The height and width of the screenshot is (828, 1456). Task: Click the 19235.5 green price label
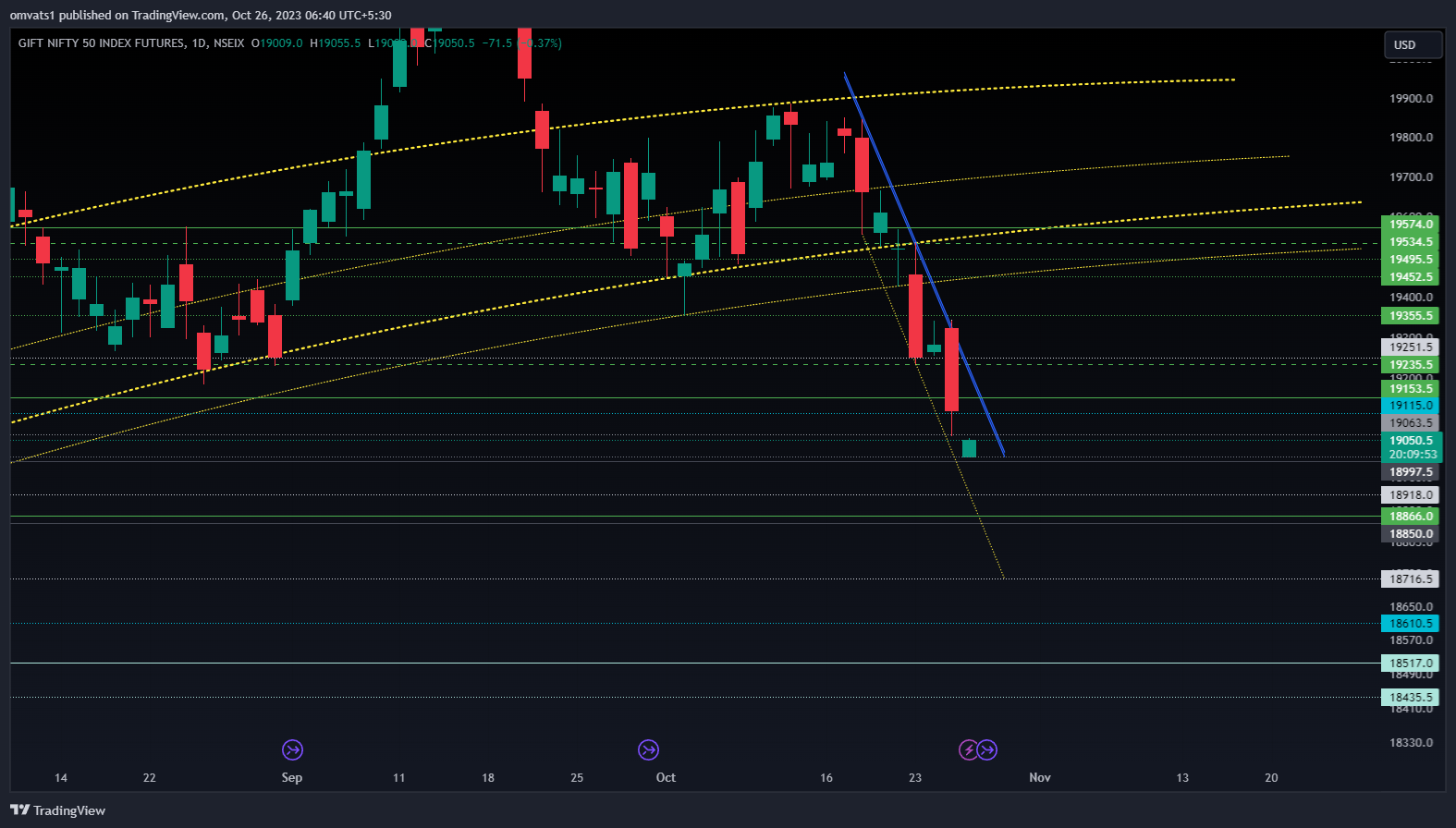(1411, 365)
